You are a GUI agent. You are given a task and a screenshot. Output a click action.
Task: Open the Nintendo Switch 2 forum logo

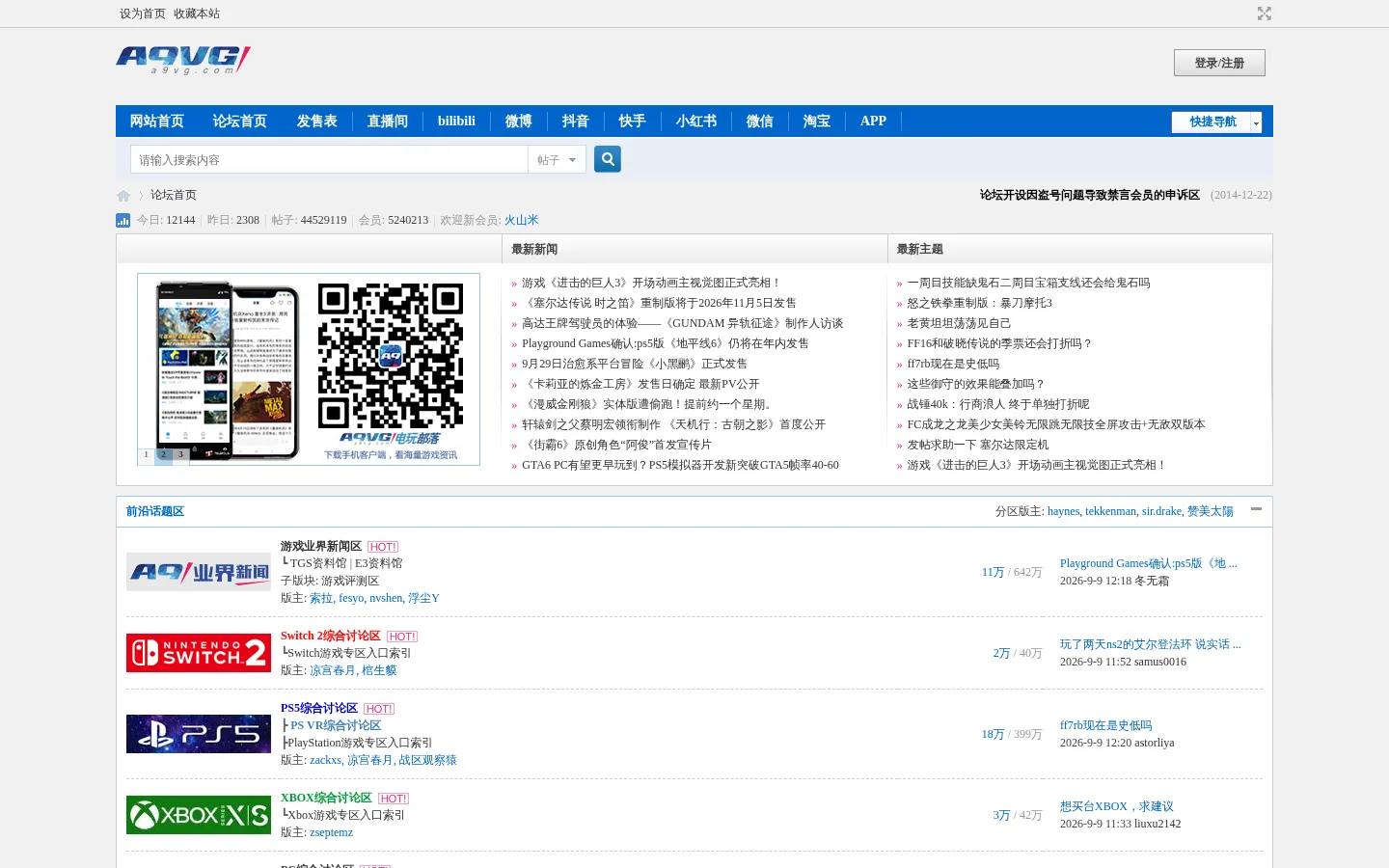(199, 653)
